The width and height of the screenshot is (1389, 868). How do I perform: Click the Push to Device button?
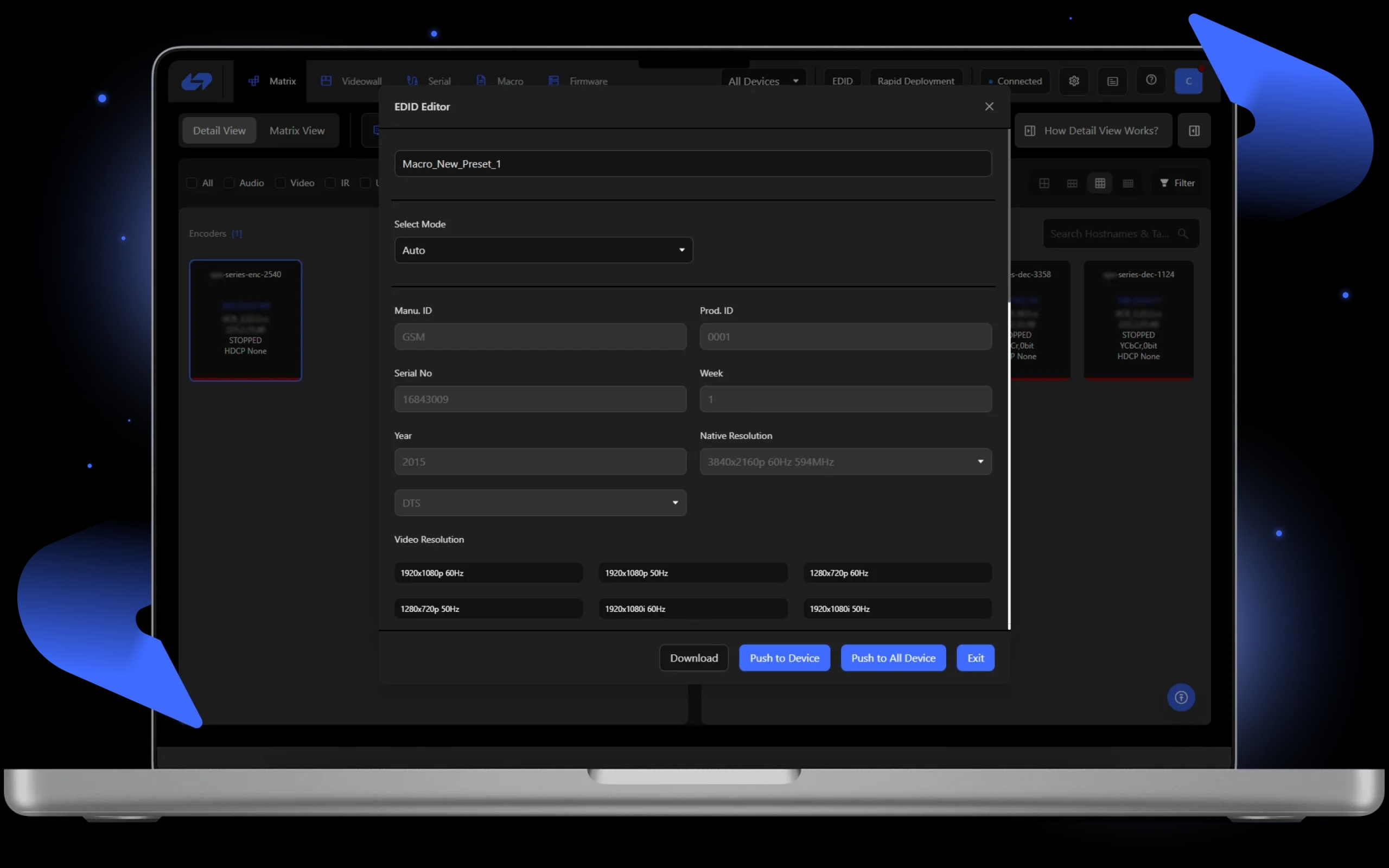click(784, 658)
